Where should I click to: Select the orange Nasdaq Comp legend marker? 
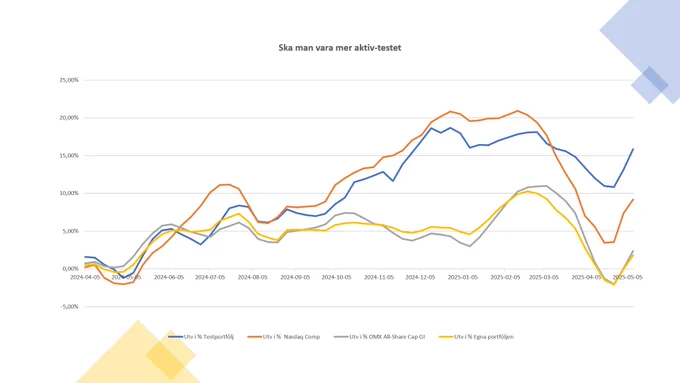click(x=255, y=337)
